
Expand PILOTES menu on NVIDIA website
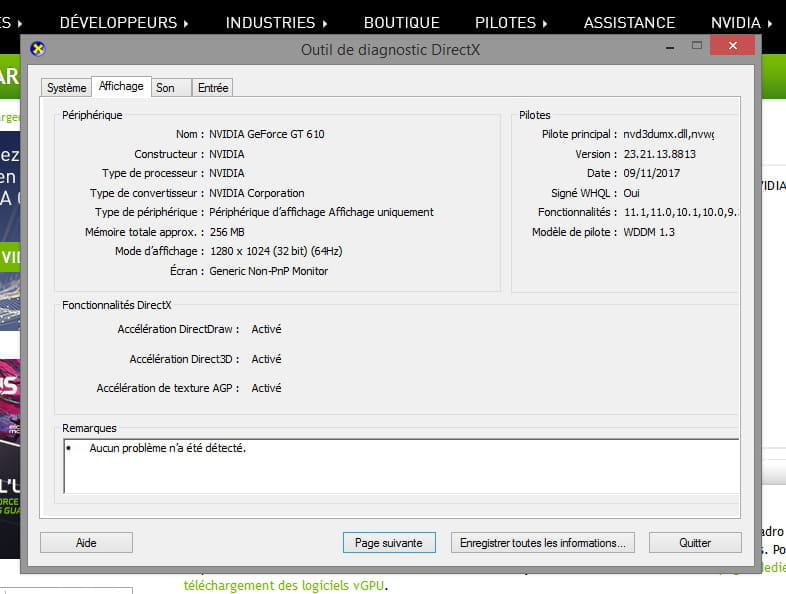pos(511,23)
